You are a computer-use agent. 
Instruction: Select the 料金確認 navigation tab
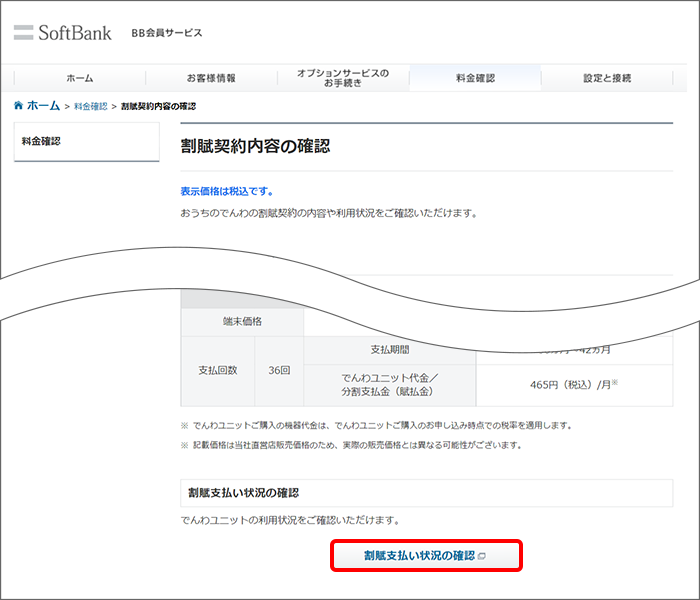click(x=475, y=78)
